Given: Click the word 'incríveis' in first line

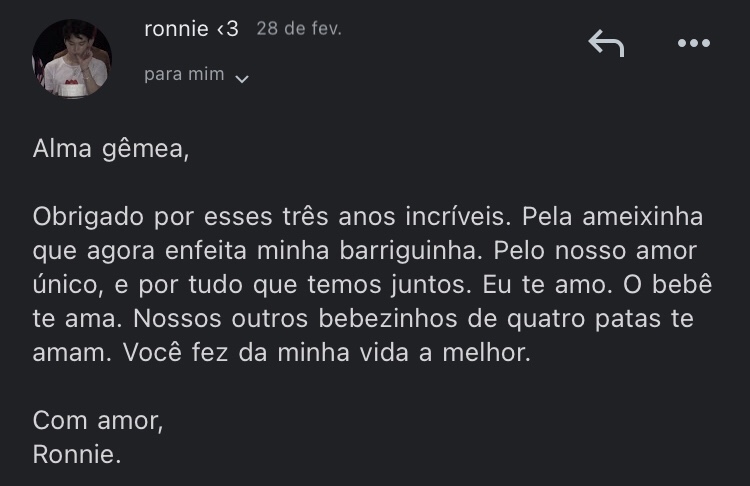Looking at the screenshot, I should [452, 217].
